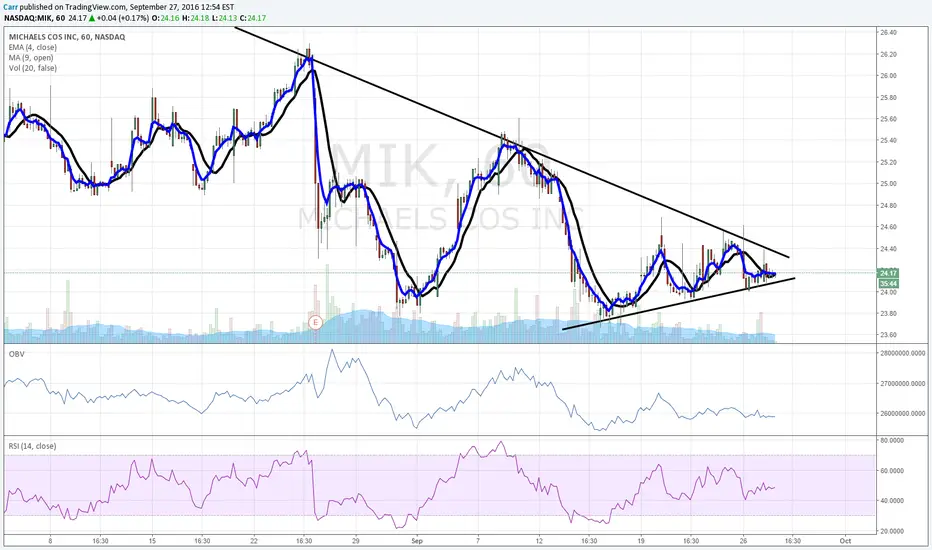Click the '15' date on time axis
The image size is (932, 550).
click(x=152, y=541)
